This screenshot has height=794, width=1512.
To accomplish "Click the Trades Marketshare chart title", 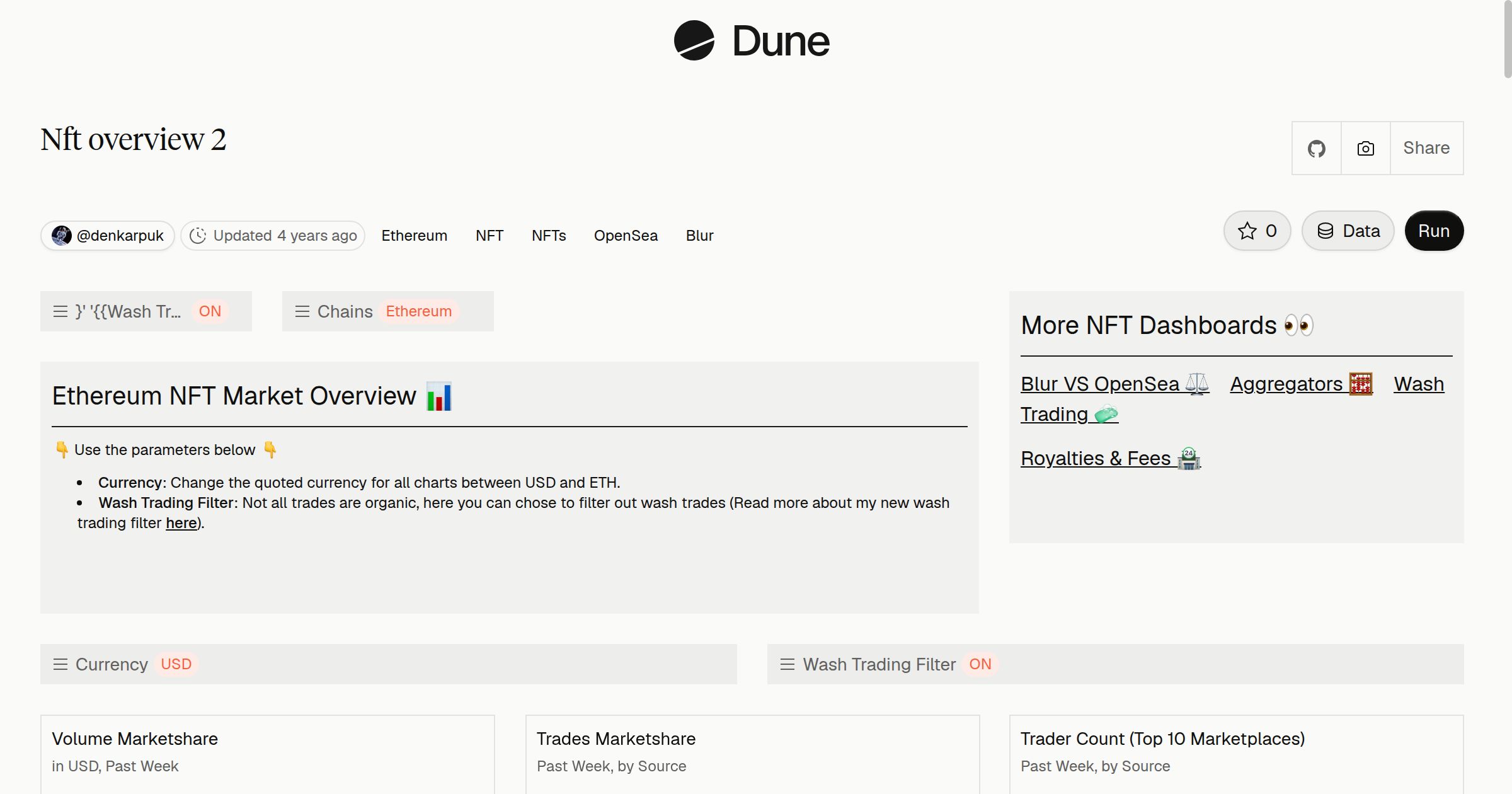I will pos(616,739).
